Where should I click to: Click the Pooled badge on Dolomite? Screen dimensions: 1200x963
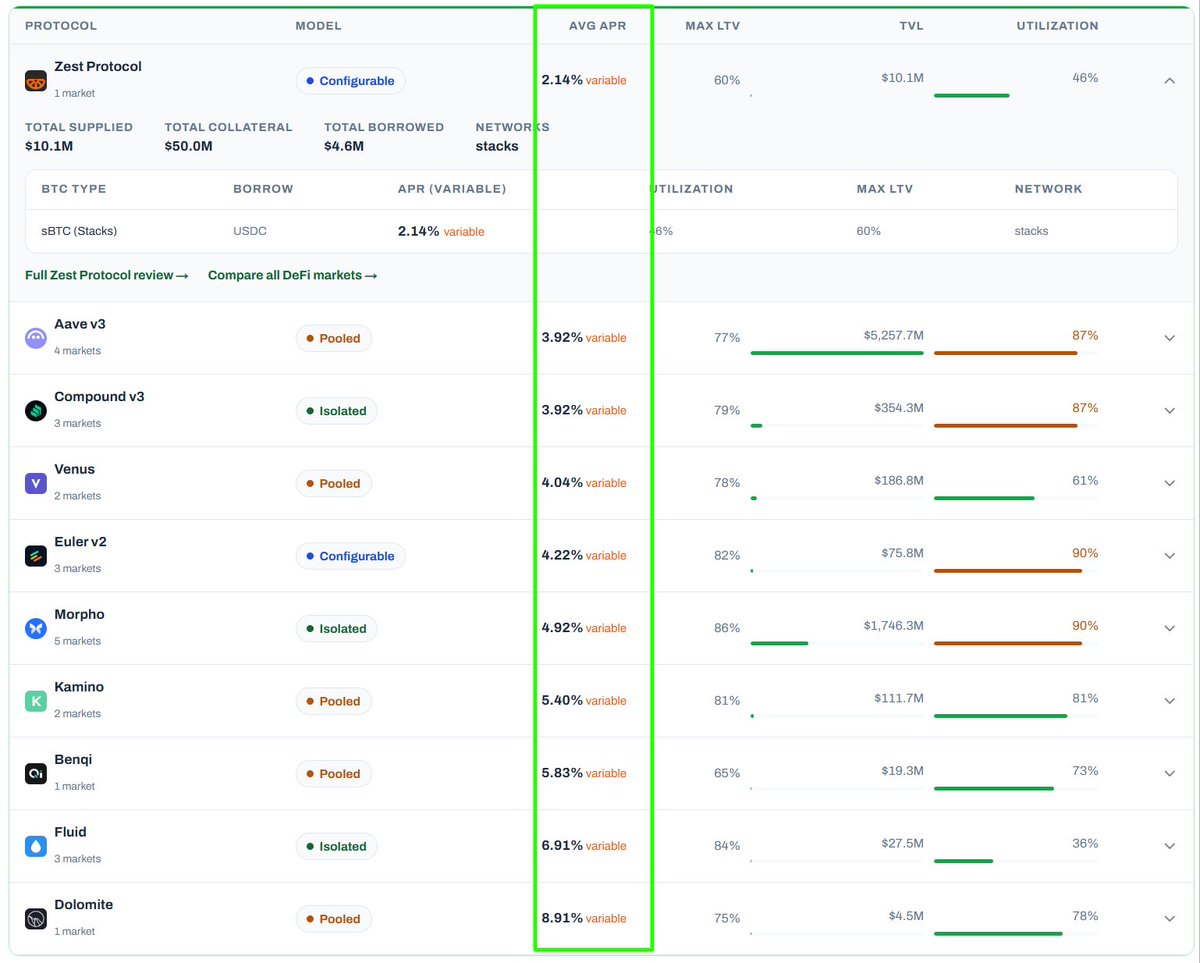334,918
